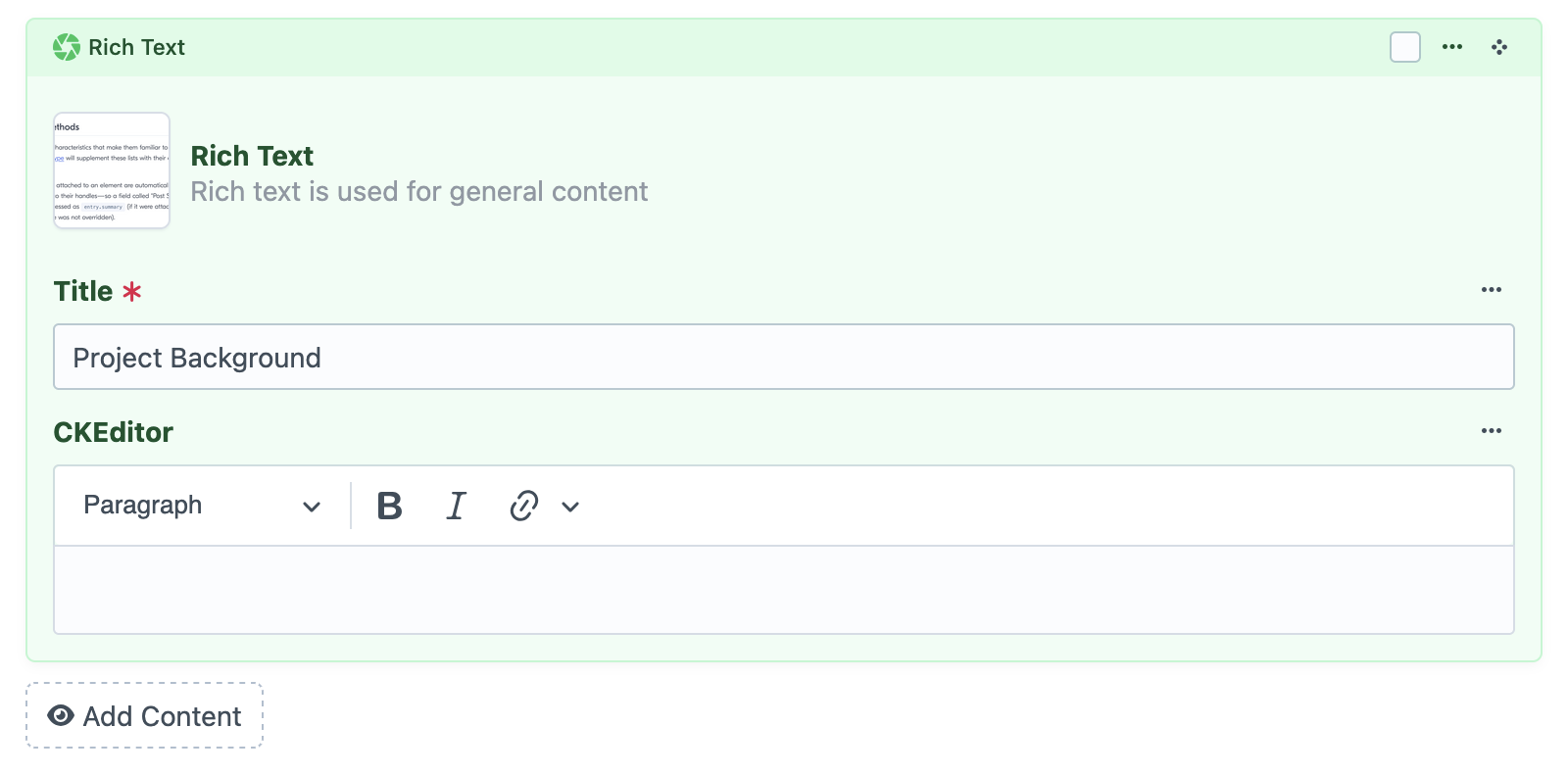Click the Title input with Project Background
Image resolution: width=1568 pixels, height=775 pixels.
point(783,358)
